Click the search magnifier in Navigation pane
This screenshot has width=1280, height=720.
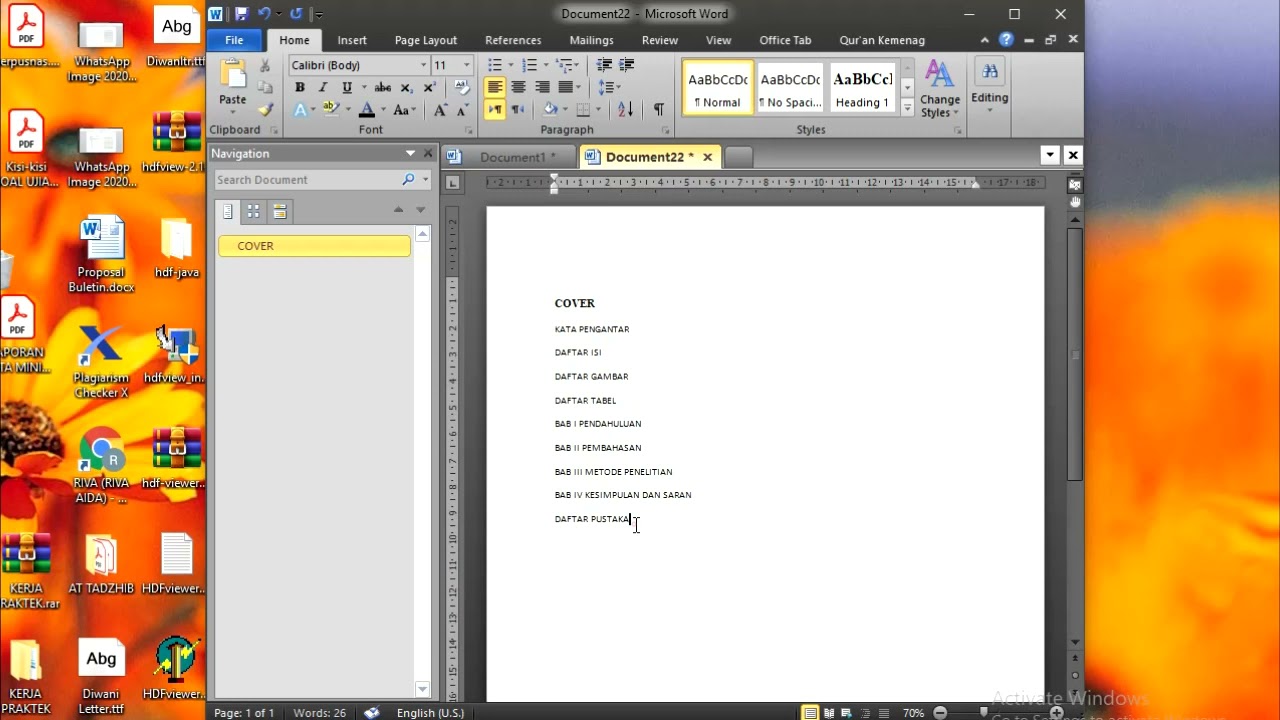(408, 180)
